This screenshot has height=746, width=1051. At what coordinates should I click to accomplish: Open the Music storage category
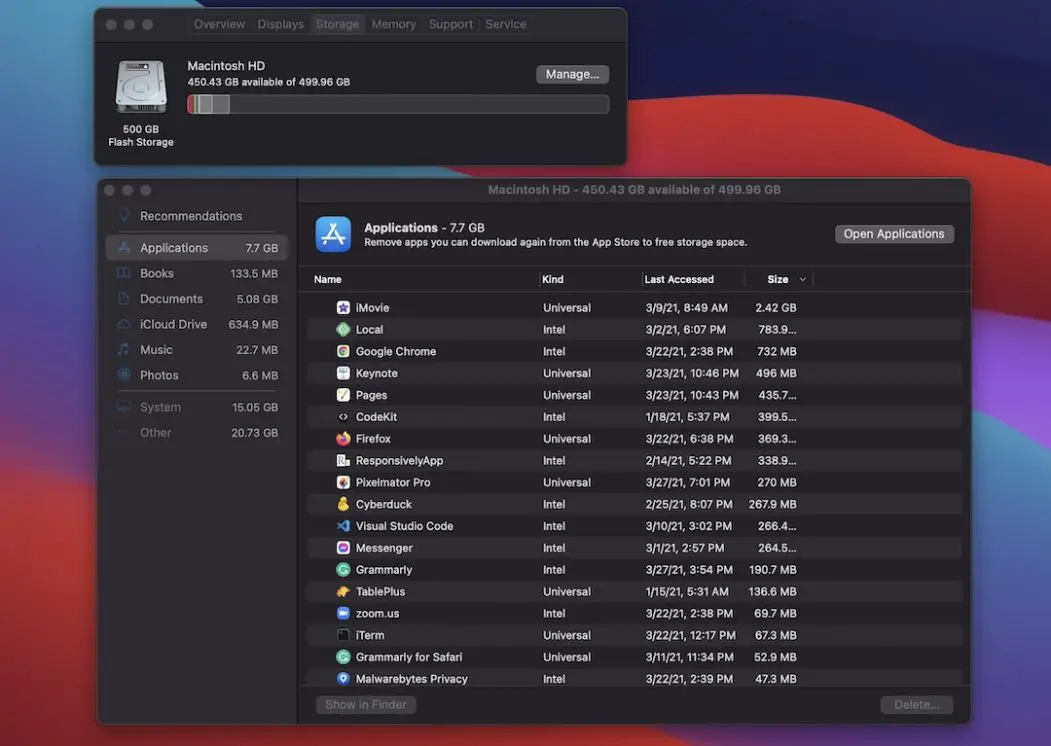coord(156,349)
